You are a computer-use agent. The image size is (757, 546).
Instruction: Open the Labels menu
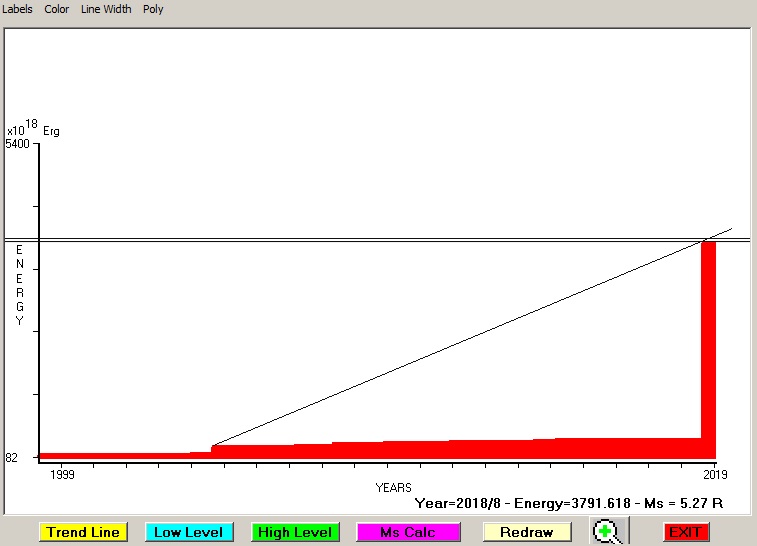click(17, 9)
